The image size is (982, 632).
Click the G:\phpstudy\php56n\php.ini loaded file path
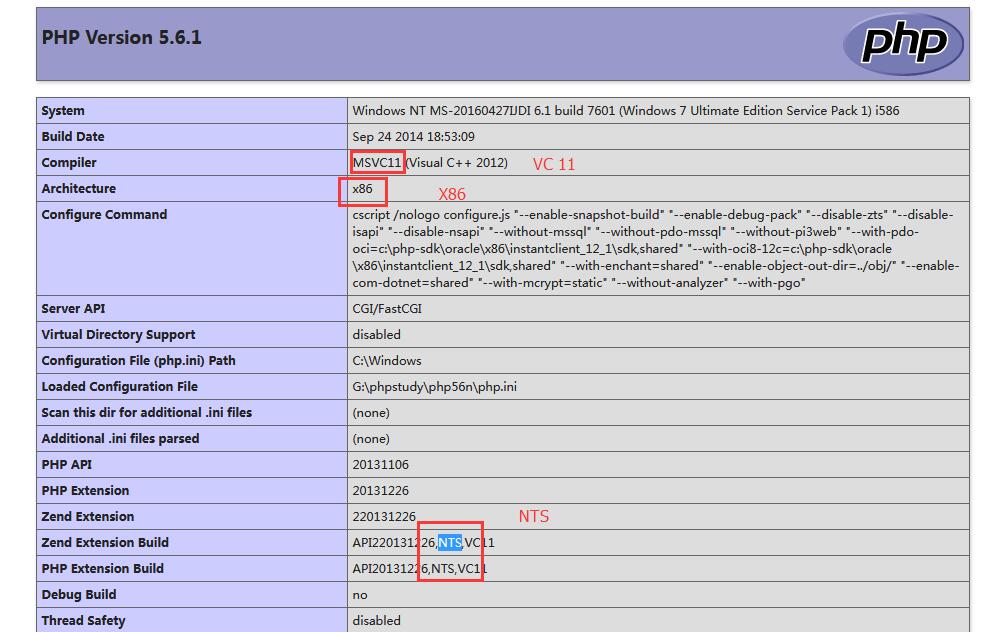click(x=434, y=386)
